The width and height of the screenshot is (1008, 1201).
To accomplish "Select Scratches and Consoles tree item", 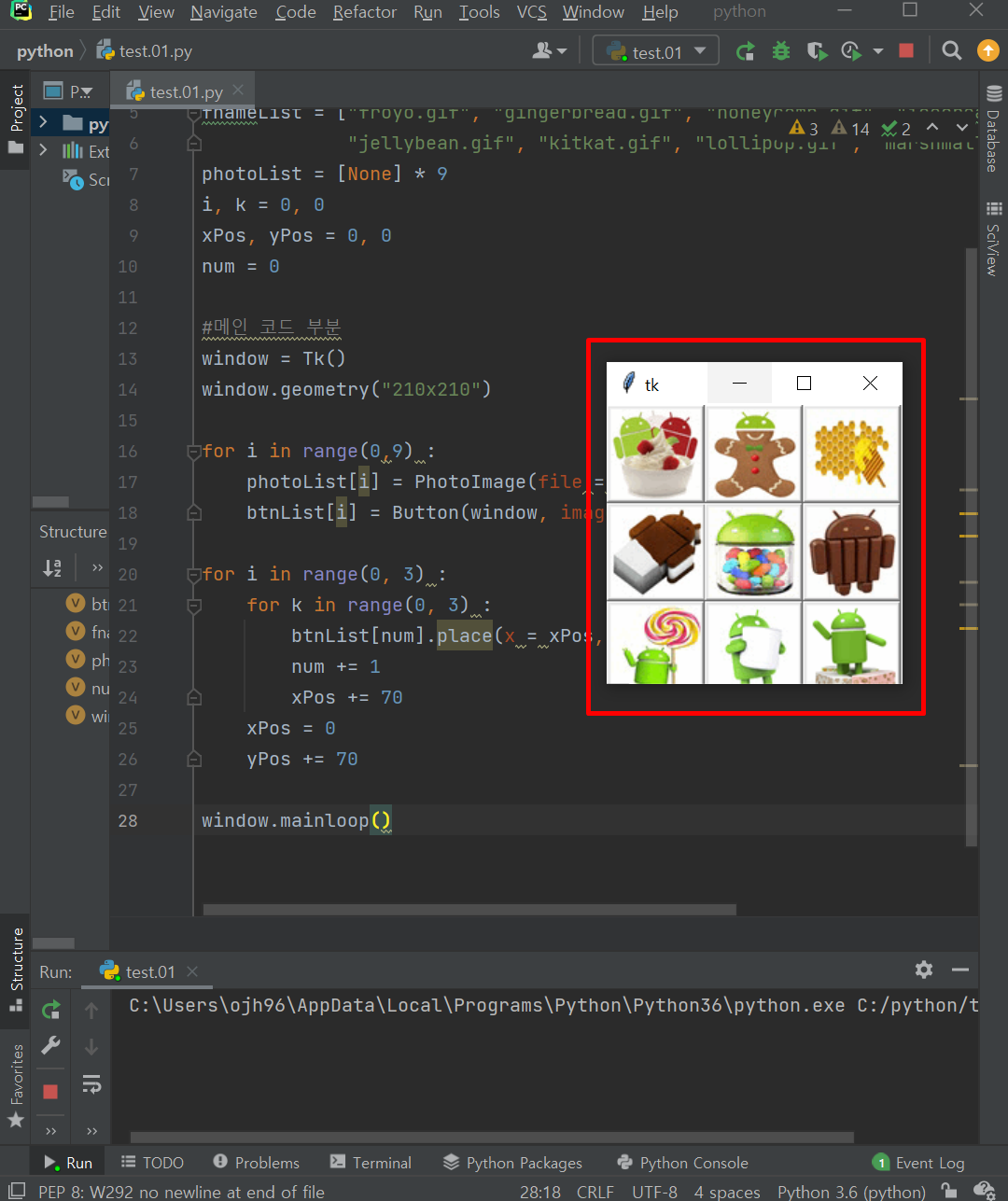I will (x=86, y=179).
